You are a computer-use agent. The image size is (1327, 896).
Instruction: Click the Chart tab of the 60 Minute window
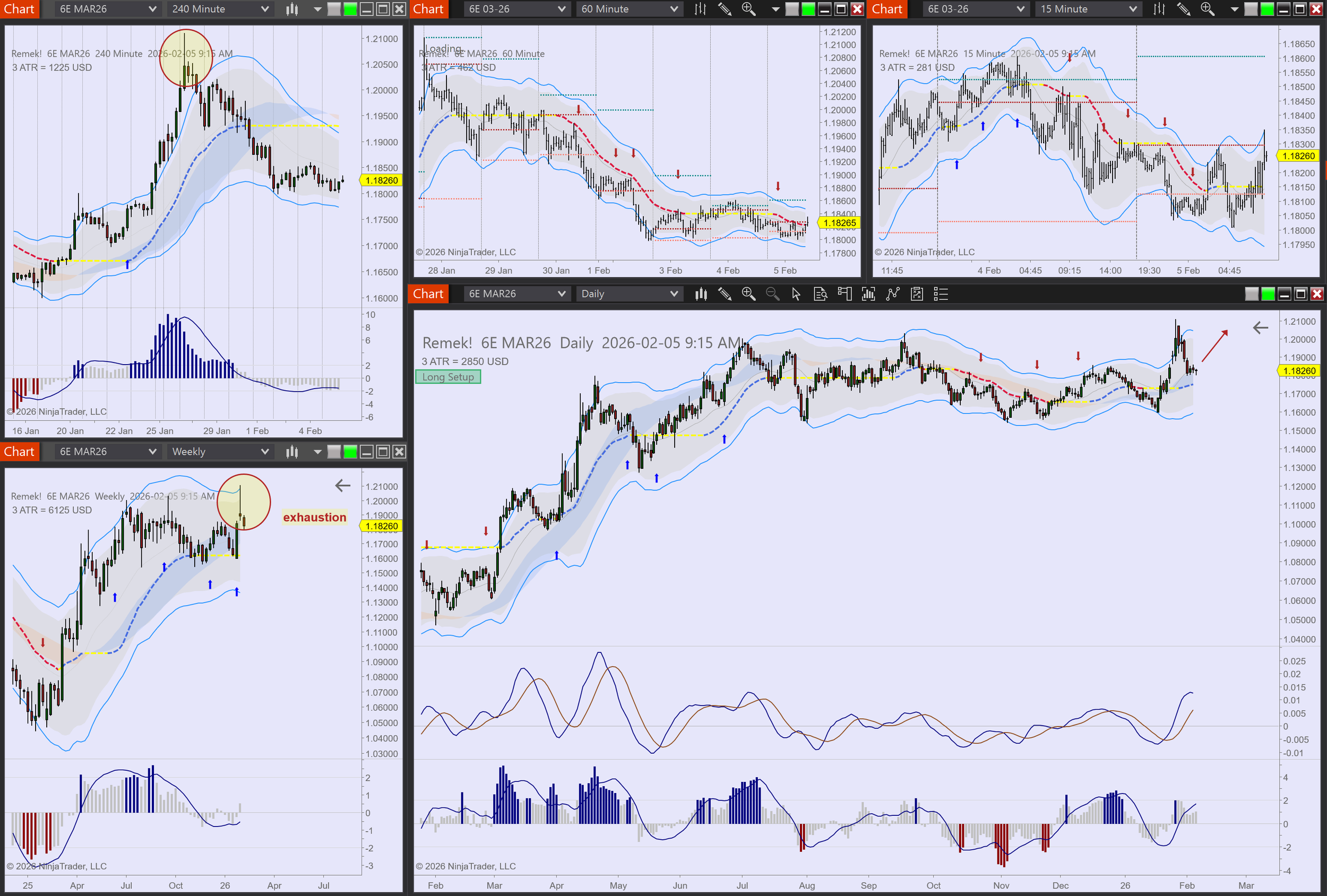pos(428,9)
